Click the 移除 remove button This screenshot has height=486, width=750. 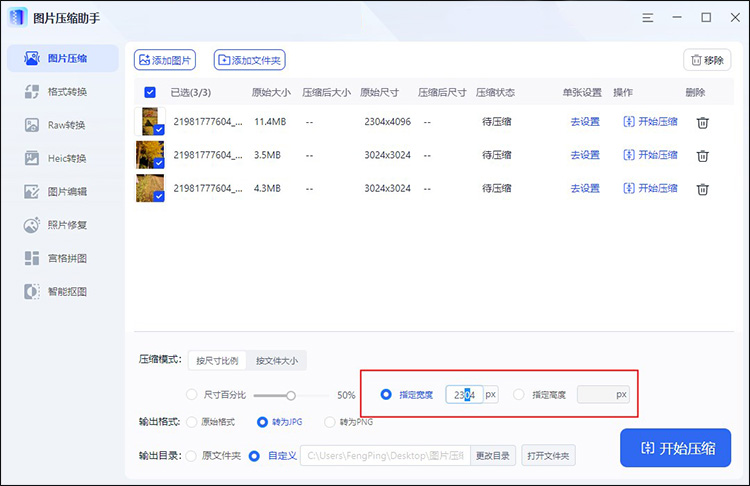pos(707,60)
